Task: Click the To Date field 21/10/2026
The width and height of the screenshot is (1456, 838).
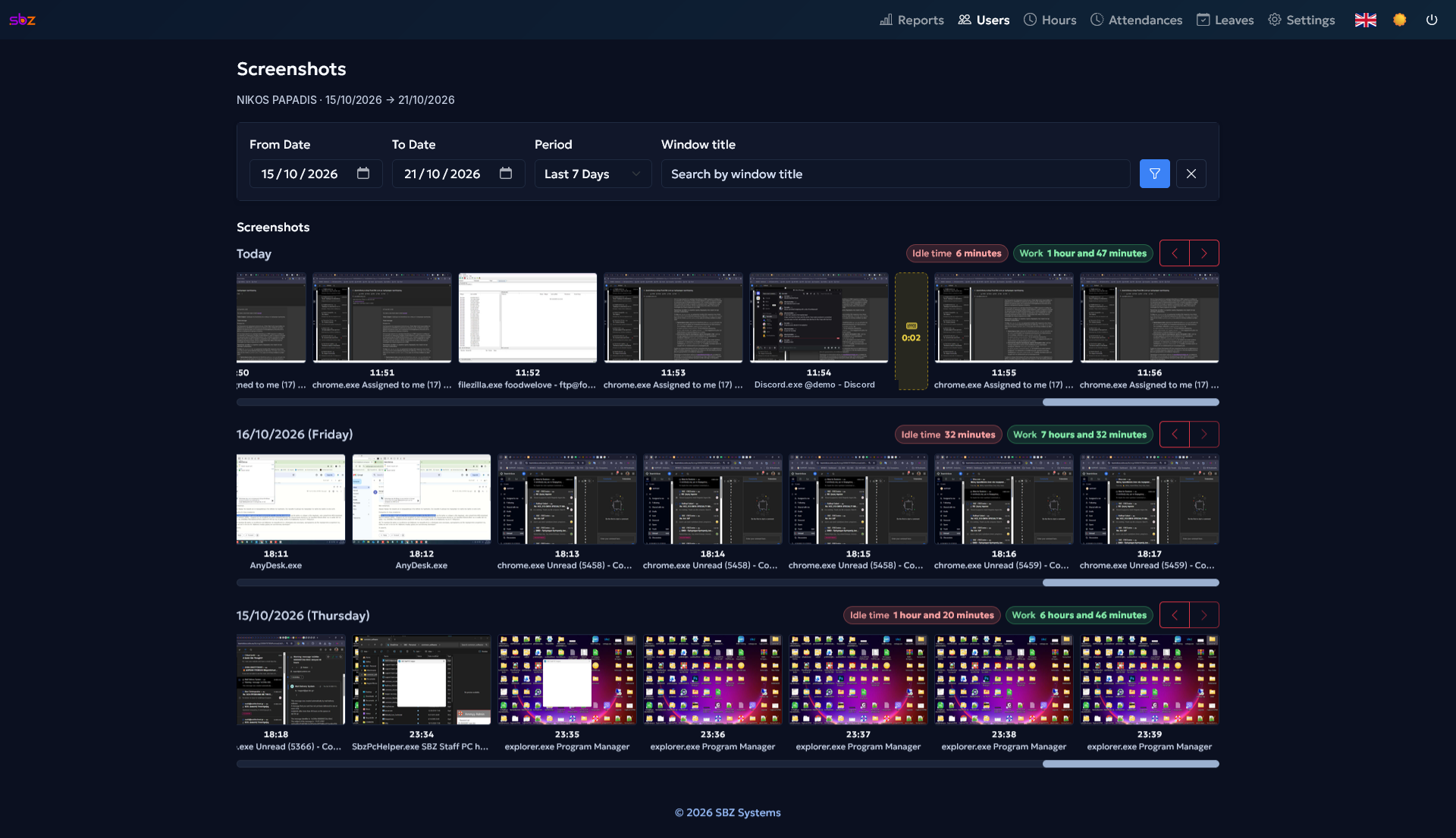Action: (458, 174)
